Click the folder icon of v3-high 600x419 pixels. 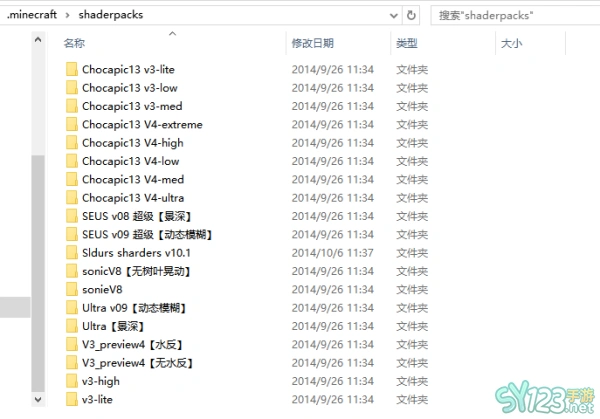click(72, 382)
